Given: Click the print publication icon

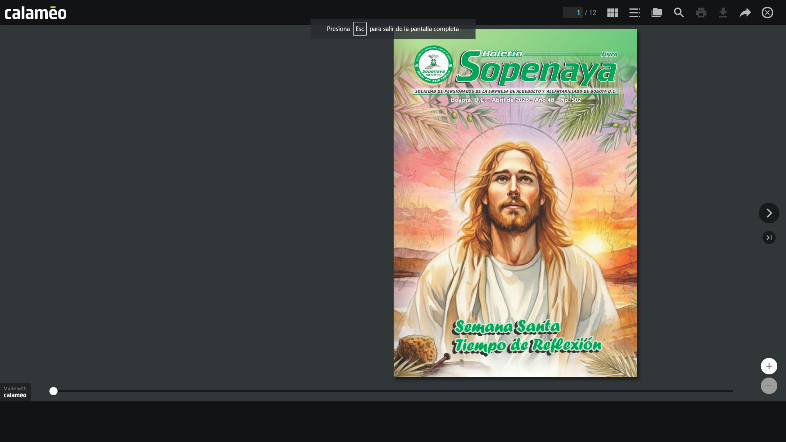Looking at the screenshot, I should pos(701,13).
